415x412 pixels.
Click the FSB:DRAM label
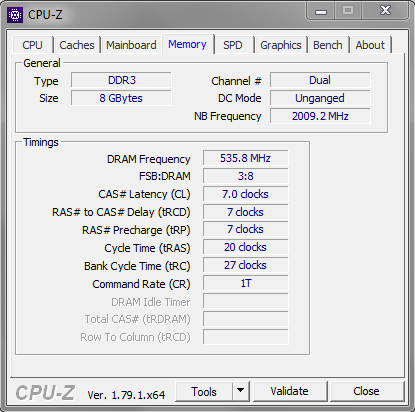tap(165, 176)
